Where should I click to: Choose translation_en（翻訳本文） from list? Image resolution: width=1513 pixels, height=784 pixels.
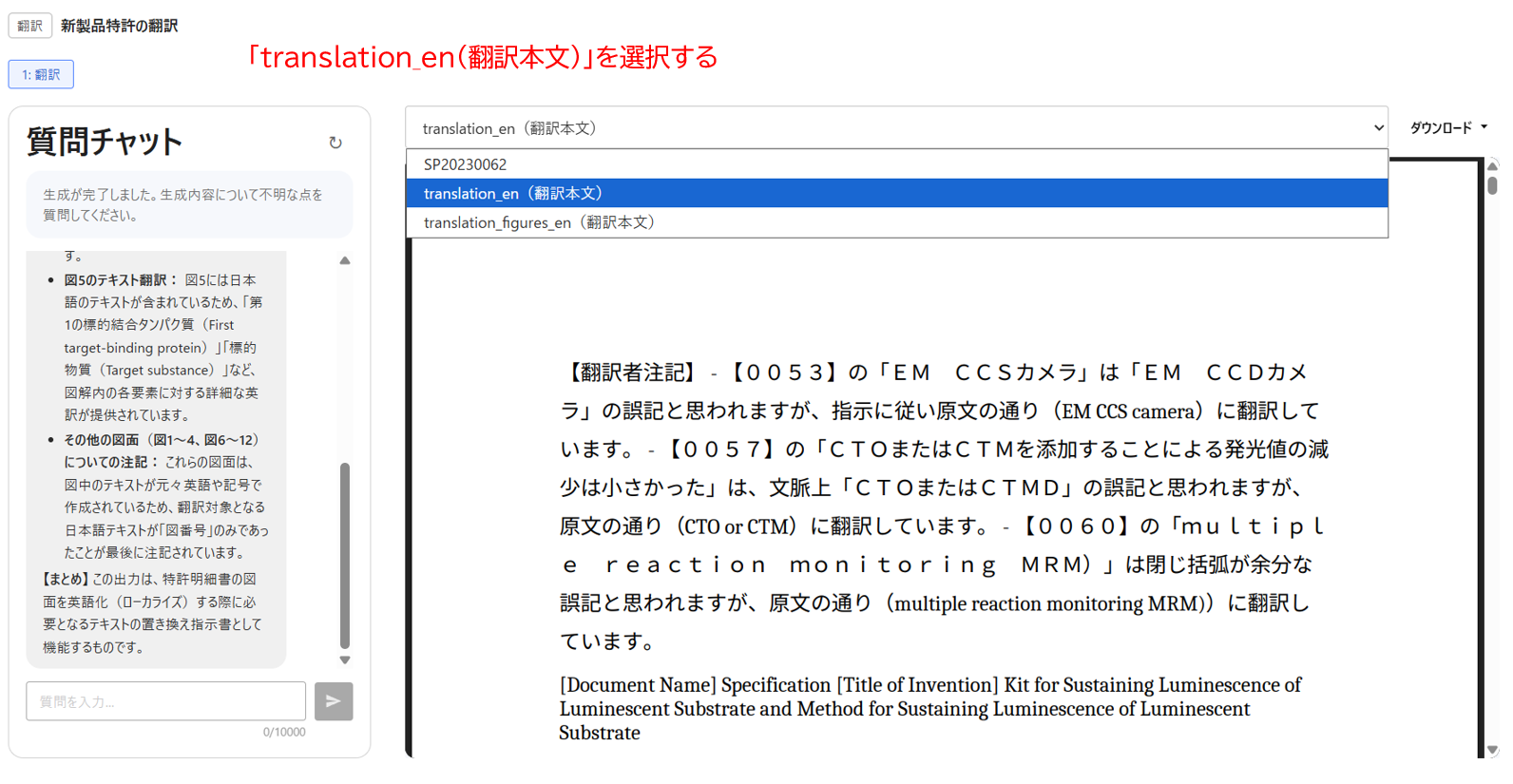tap(896, 193)
